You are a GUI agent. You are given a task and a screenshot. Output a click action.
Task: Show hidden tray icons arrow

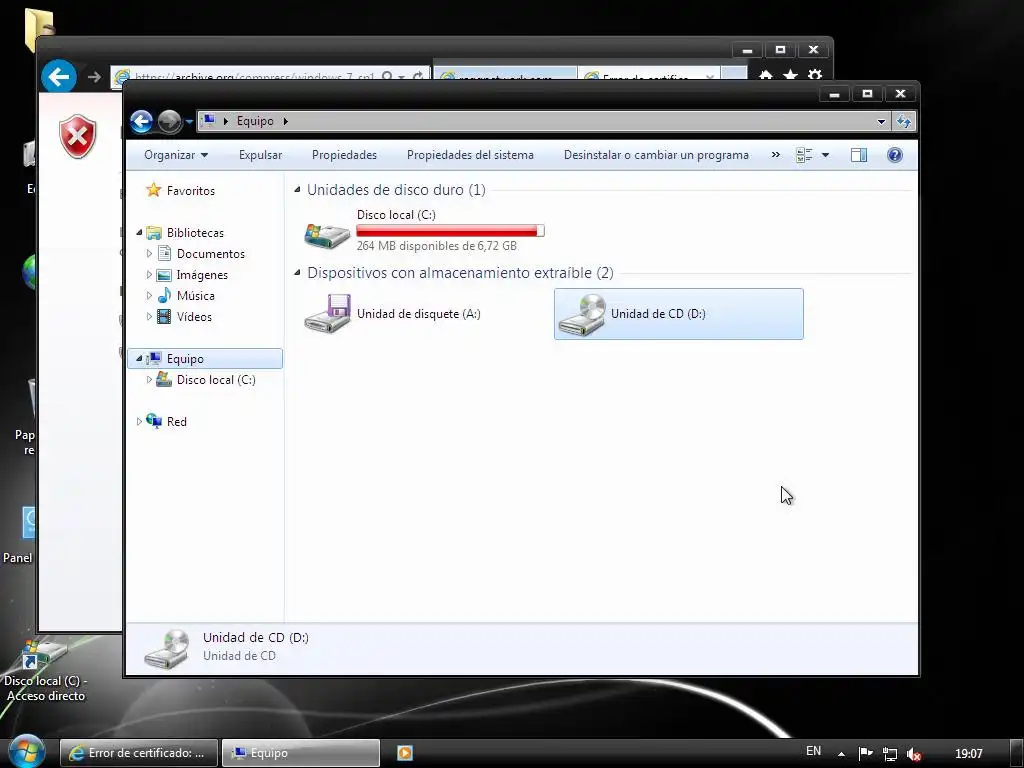click(x=842, y=754)
